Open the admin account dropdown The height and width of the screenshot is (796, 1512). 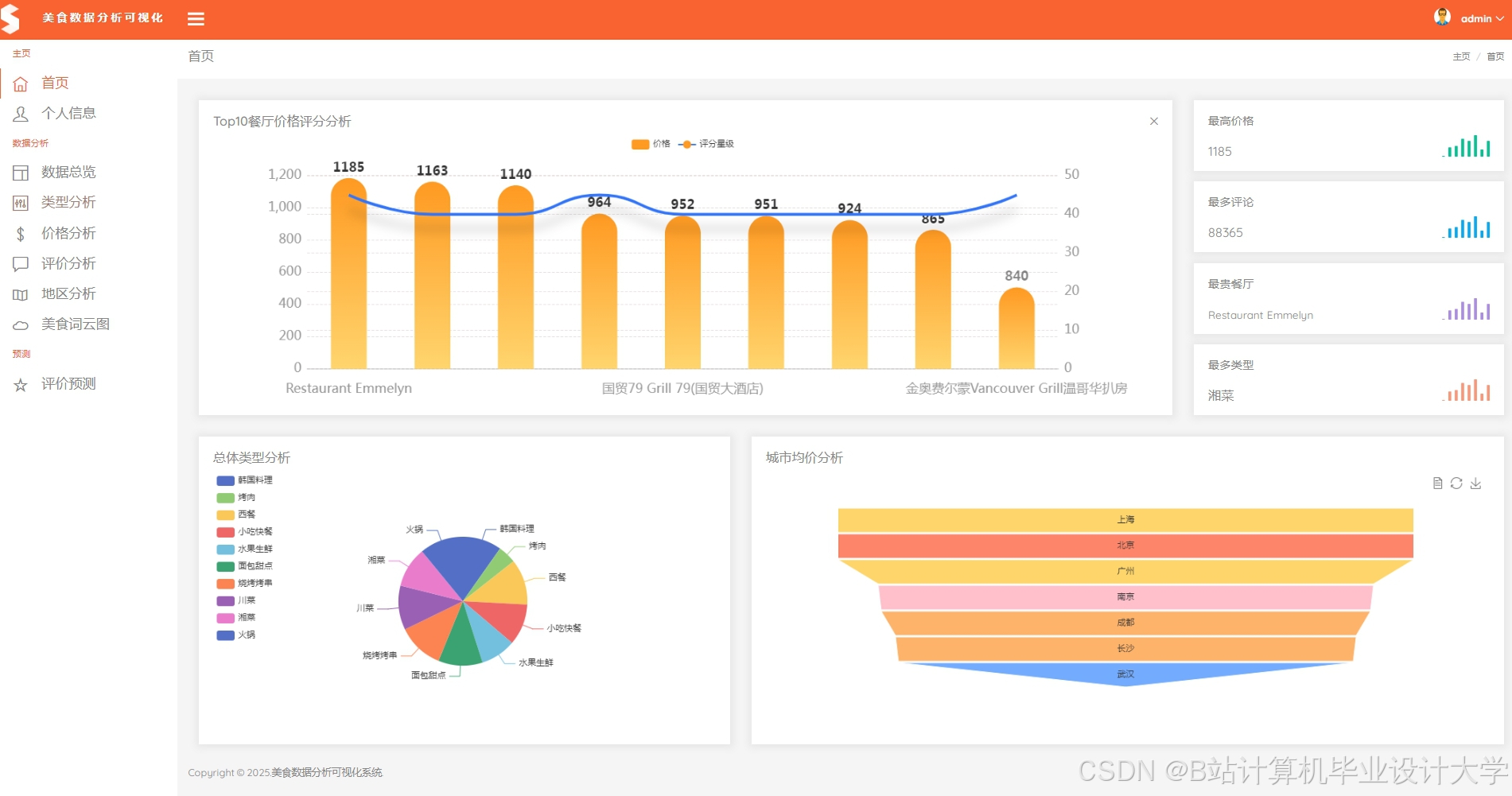(1475, 17)
